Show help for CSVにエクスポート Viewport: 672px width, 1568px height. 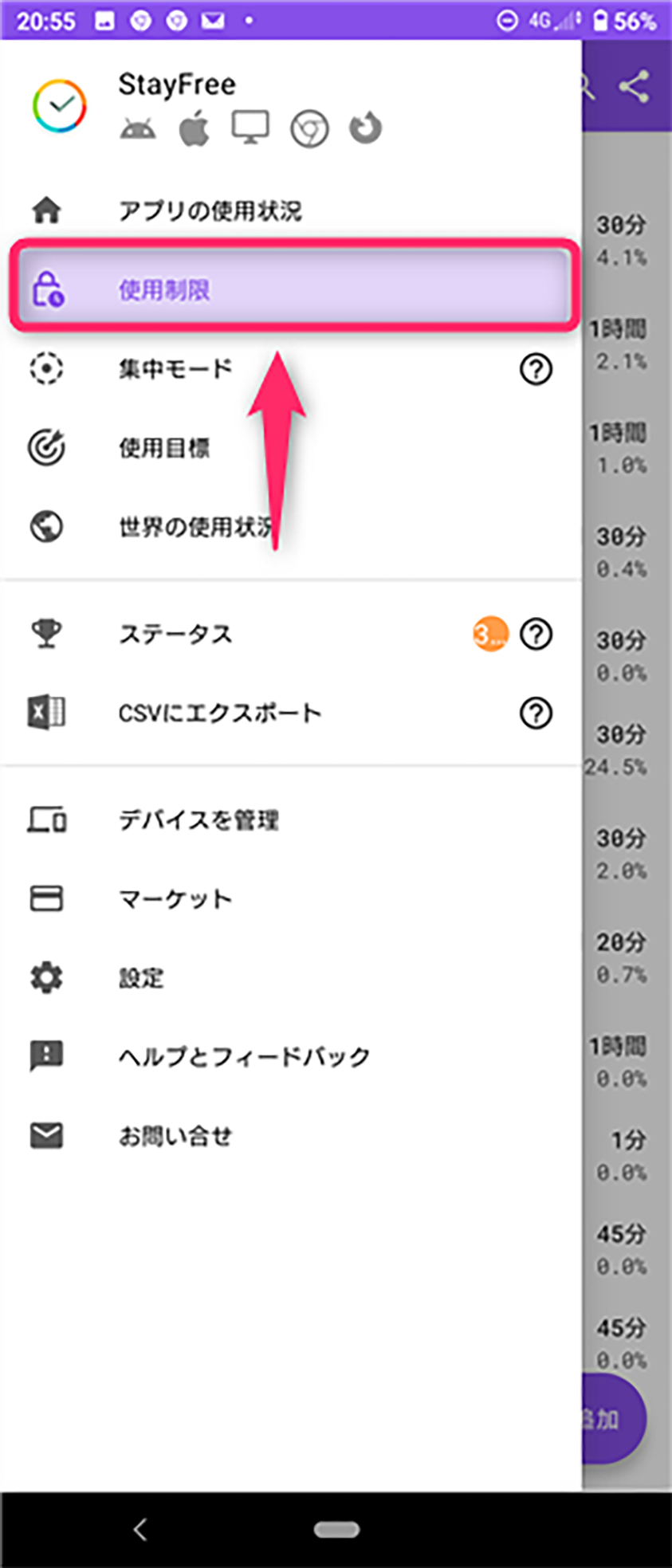536,713
